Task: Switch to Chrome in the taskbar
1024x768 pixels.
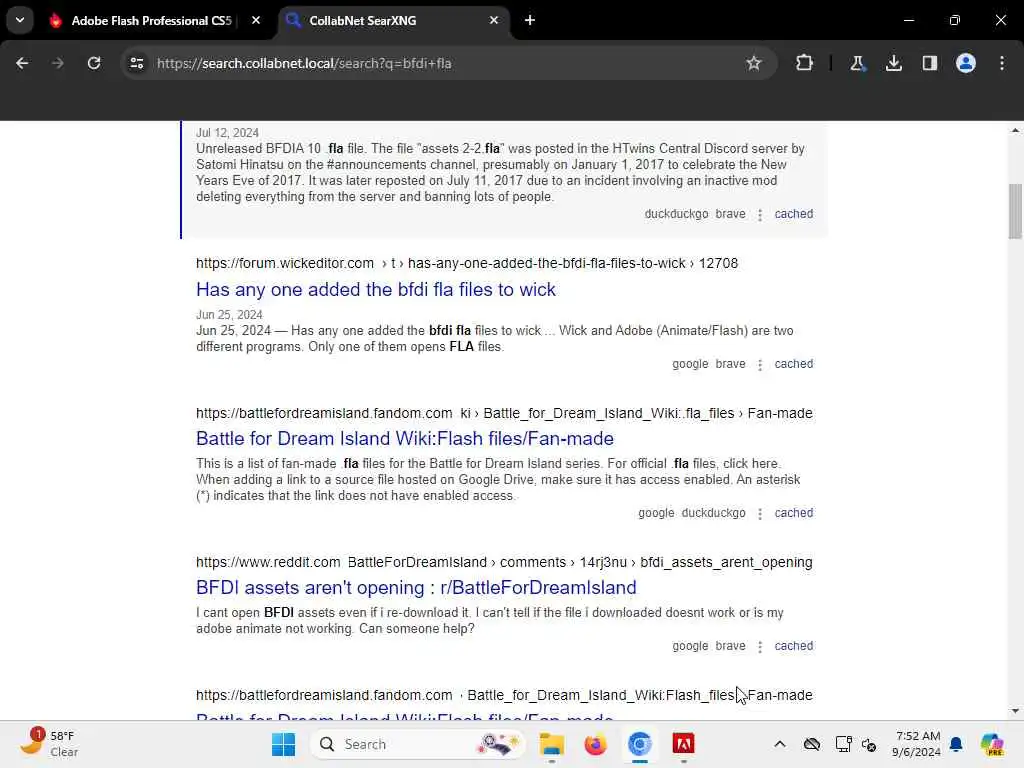Action: click(639, 744)
